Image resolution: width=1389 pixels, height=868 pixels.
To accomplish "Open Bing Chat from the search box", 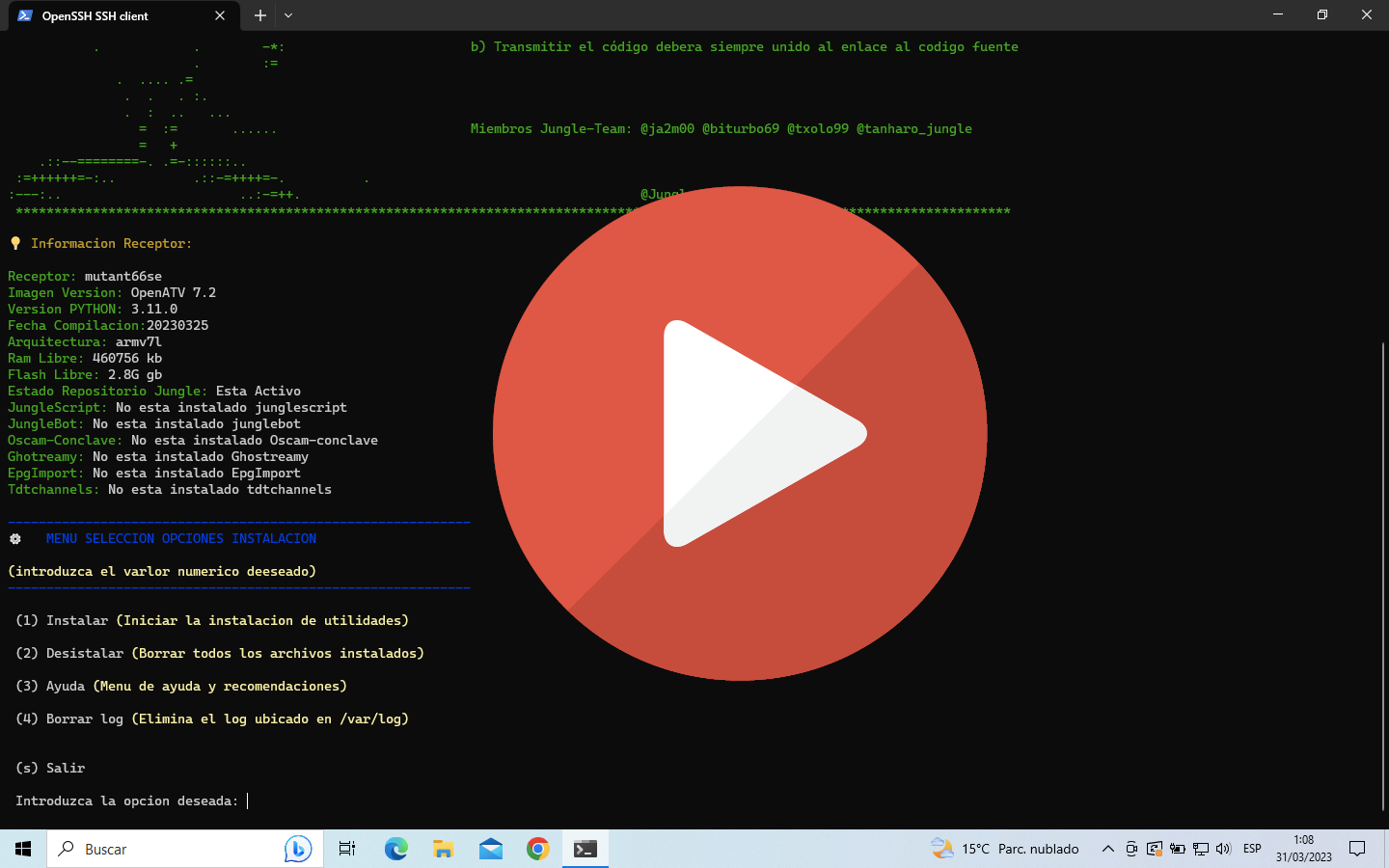I will pyautogui.click(x=299, y=849).
